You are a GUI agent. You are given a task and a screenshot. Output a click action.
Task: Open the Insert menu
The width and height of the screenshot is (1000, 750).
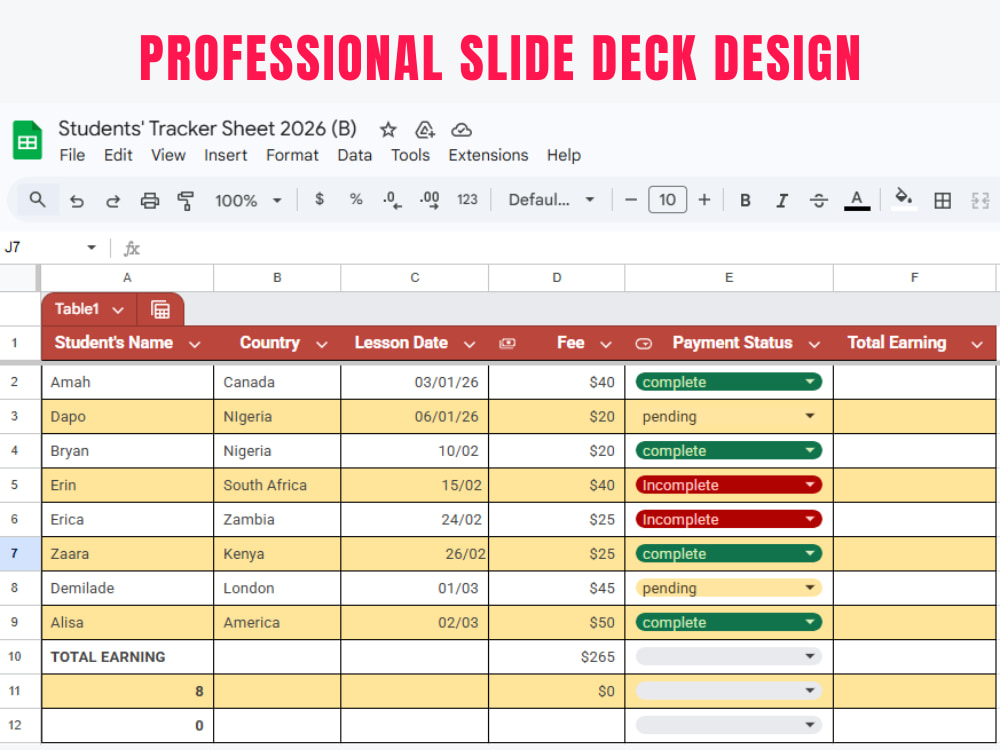tap(226, 155)
